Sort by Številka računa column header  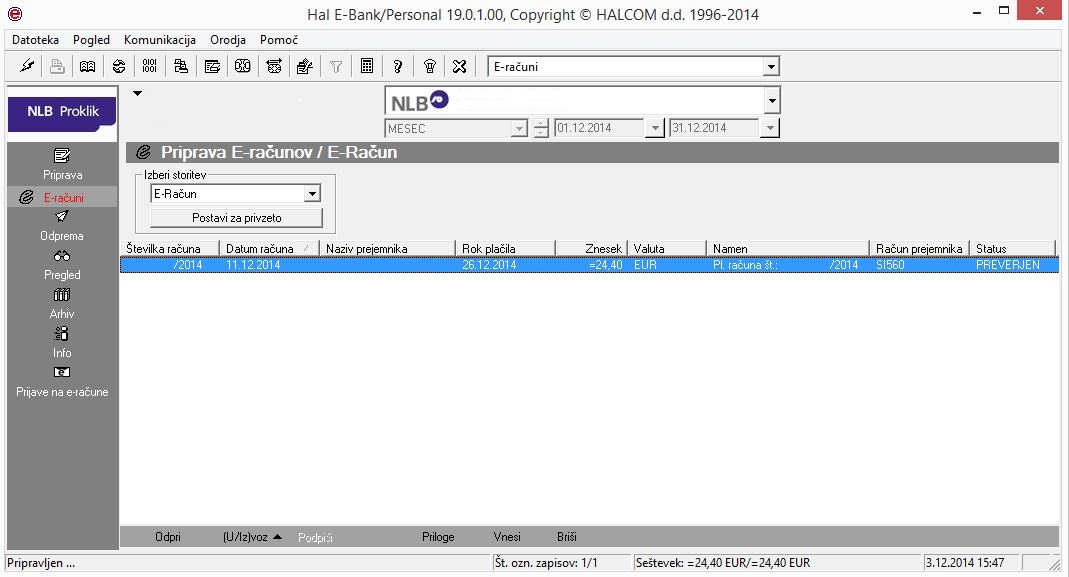point(170,248)
